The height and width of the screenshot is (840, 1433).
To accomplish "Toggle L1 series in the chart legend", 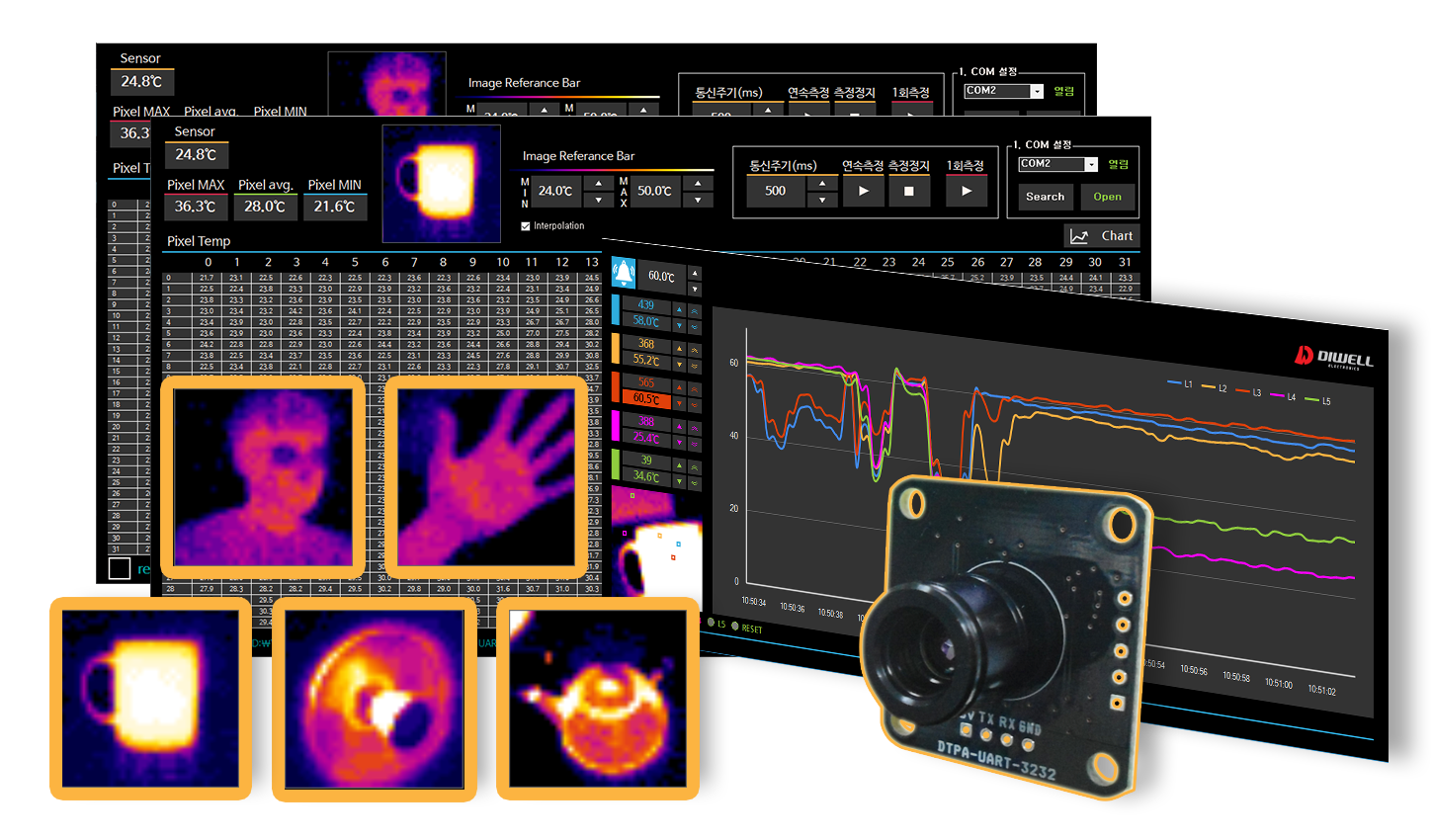I will 1179,383.
